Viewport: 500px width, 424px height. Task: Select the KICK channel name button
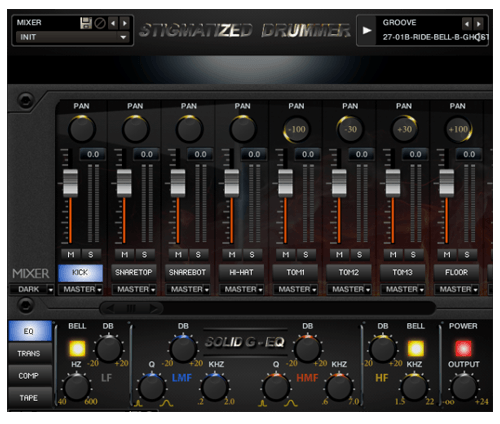tap(81, 273)
